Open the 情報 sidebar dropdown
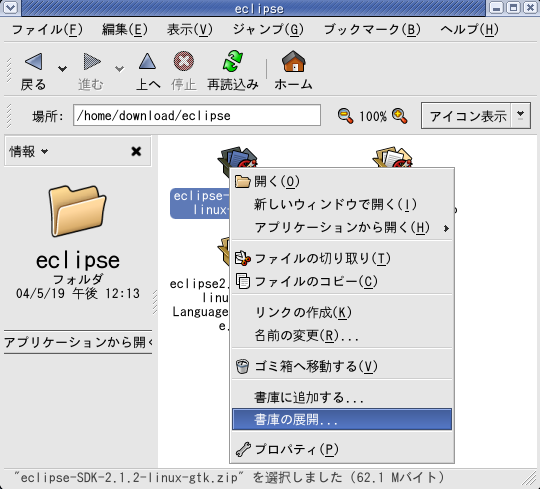The height and width of the screenshot is (489, 540). coord(29,151)
